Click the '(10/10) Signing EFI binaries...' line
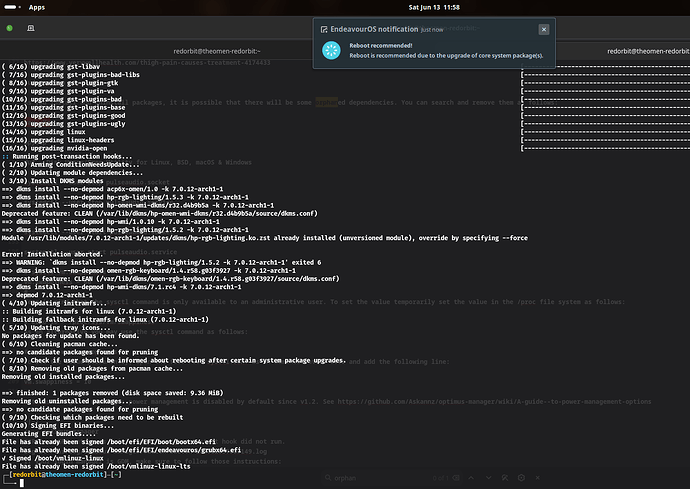Image resolution: width=690 pixels, height=489 pixels. point(58,426)
